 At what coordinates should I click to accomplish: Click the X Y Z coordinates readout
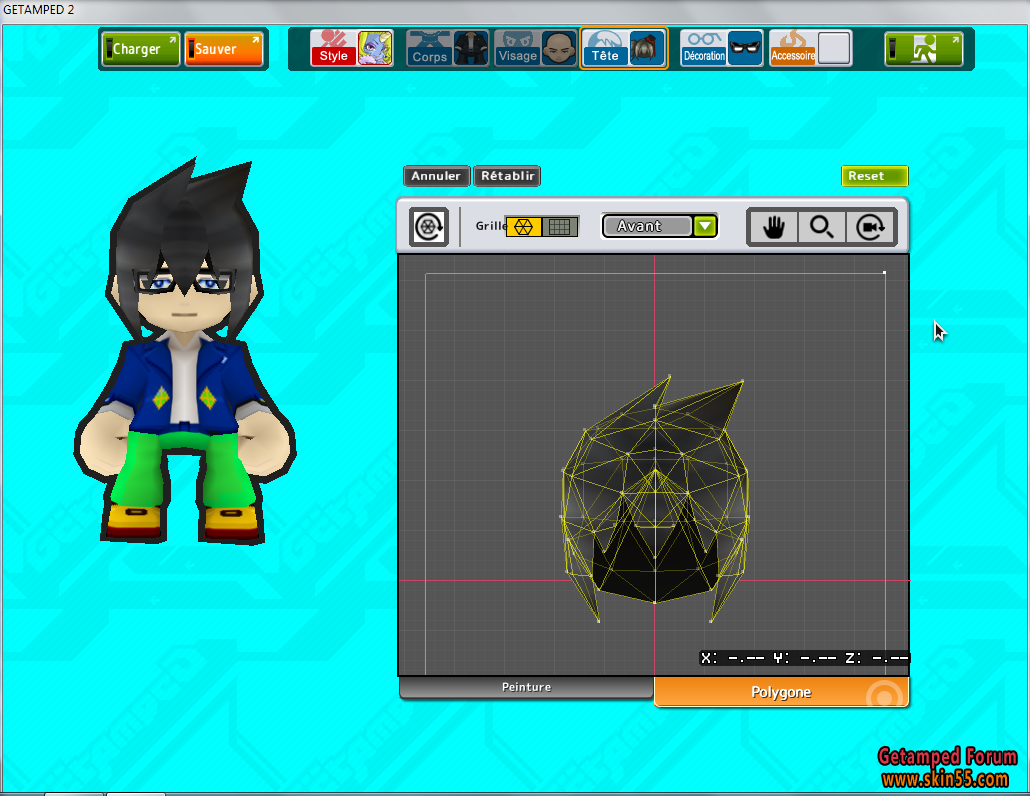tap(805, 658)
